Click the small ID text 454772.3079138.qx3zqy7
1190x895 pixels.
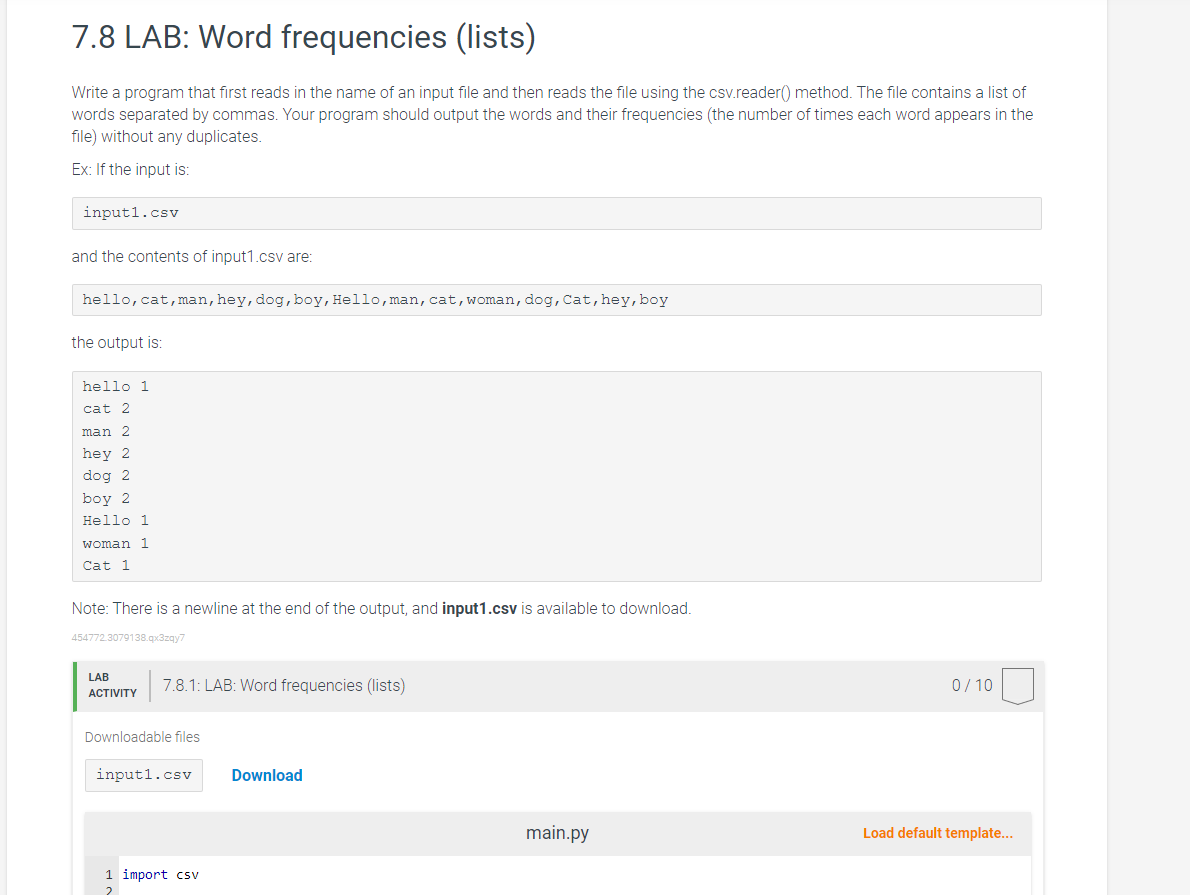tap(128, 638)
